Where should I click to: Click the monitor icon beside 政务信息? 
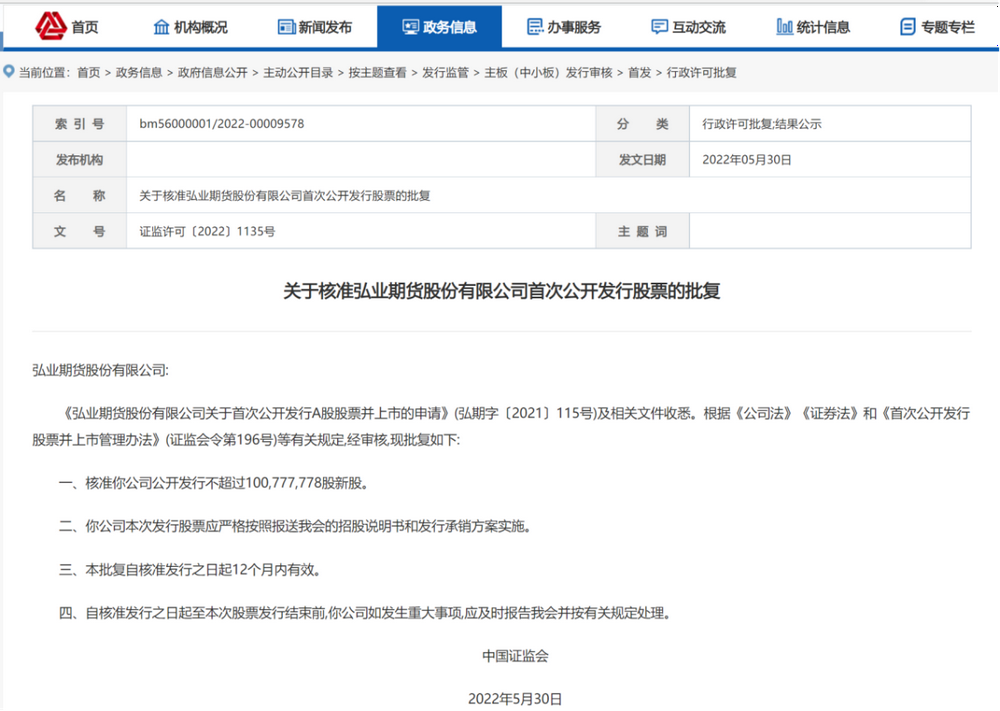tap(410, 27)
